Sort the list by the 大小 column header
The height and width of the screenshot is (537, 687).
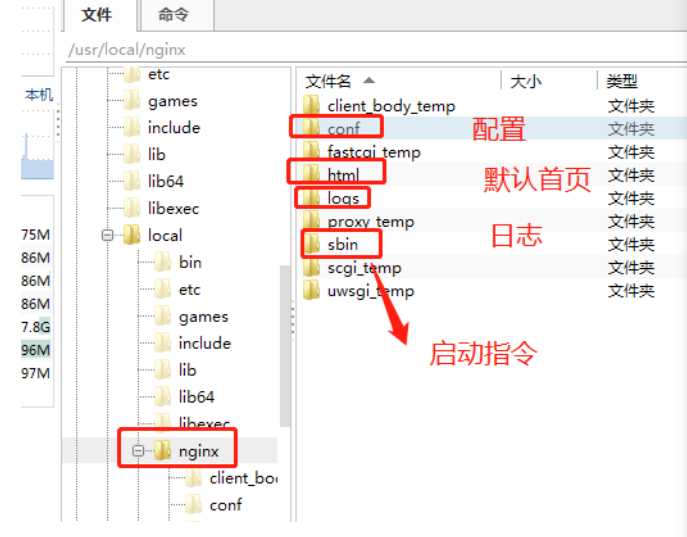[x=526, y=81]
